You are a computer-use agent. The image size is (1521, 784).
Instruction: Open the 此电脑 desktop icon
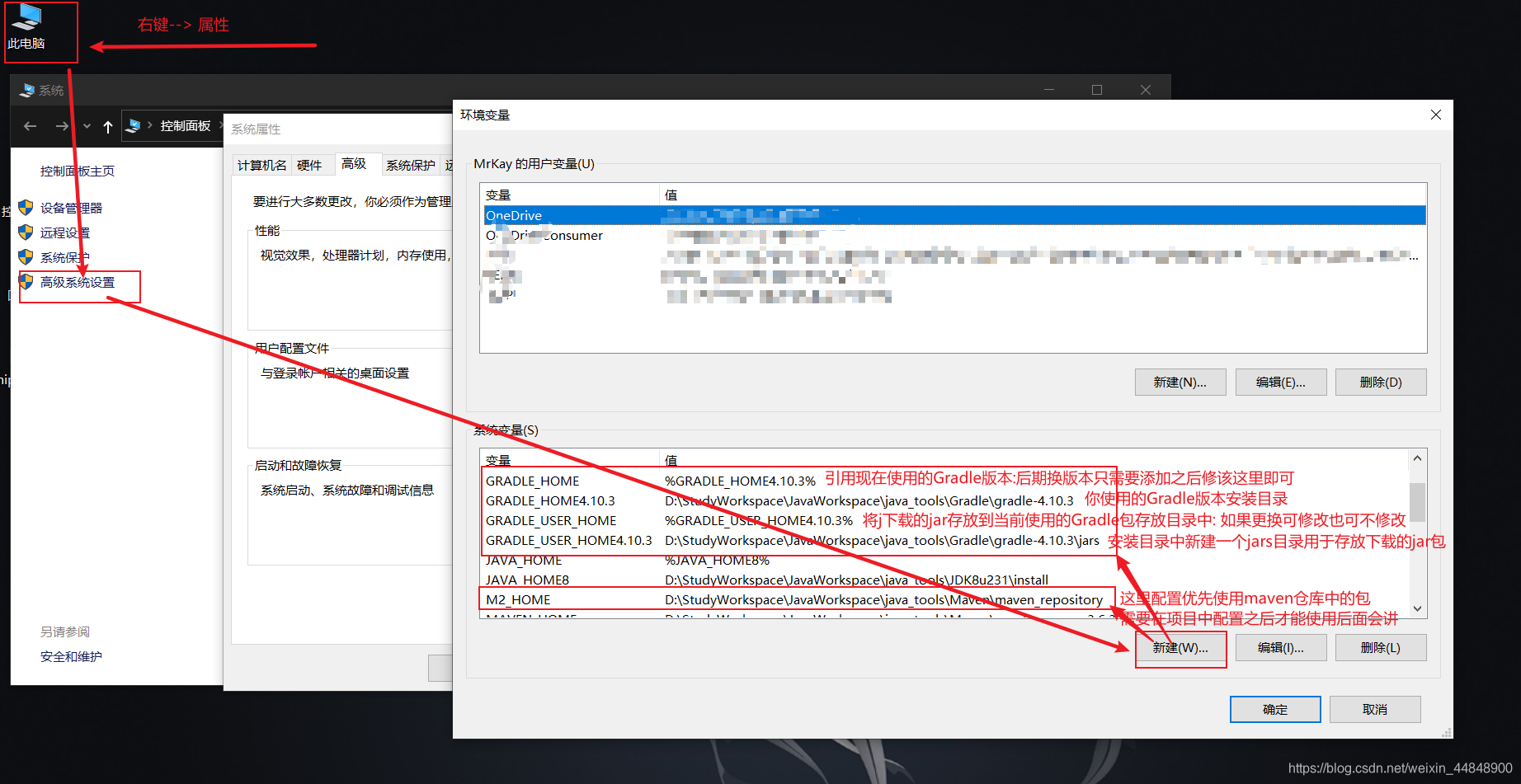tap(26, 26)
